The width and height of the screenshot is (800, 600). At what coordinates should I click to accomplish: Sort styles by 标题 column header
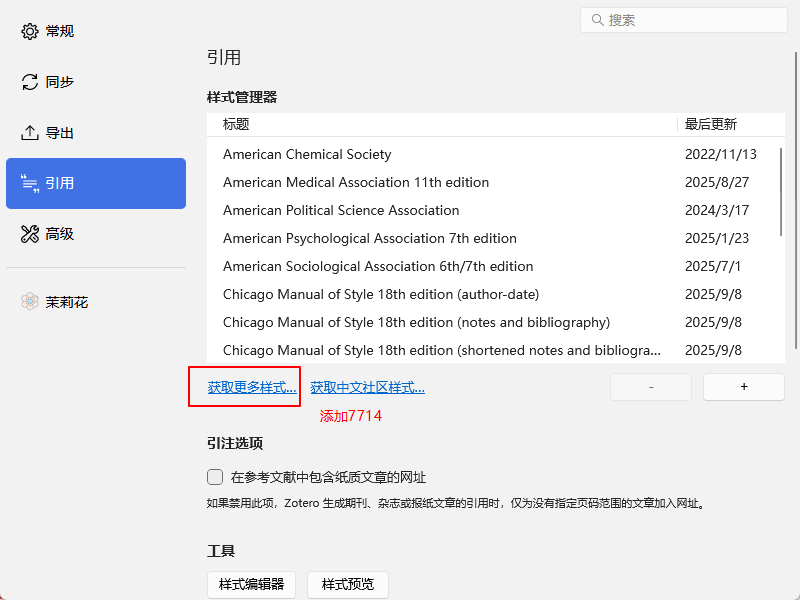(x=442, y=124)
